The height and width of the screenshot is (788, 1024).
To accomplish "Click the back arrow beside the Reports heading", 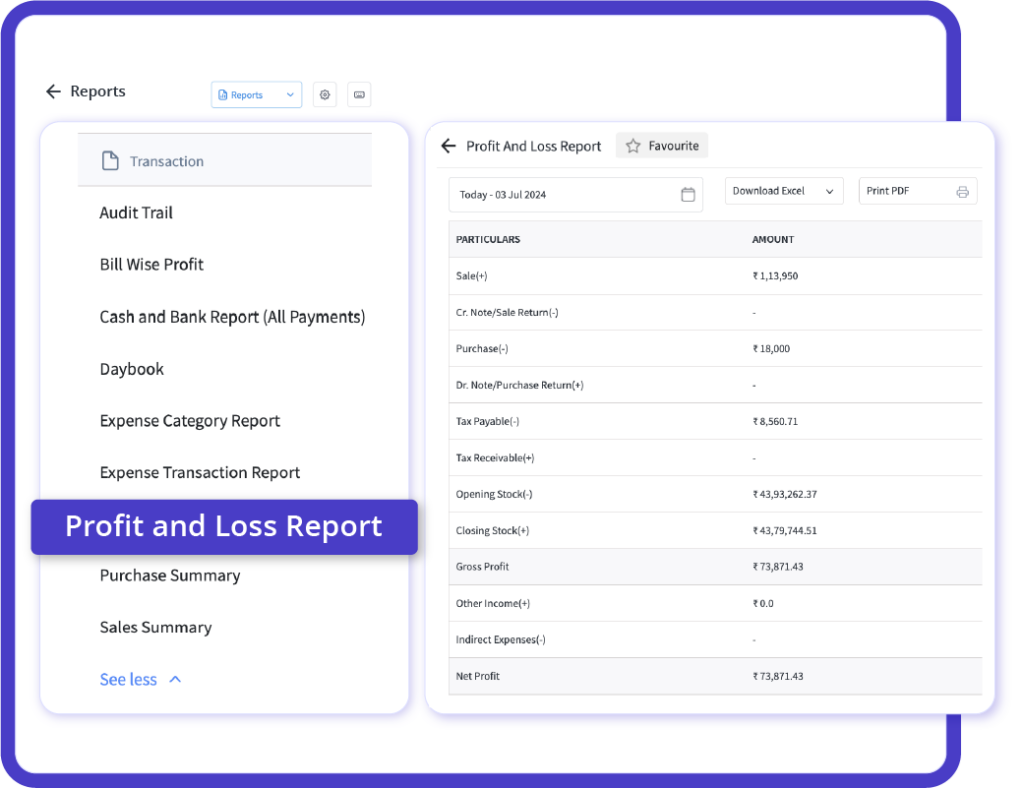I will 53,91.
